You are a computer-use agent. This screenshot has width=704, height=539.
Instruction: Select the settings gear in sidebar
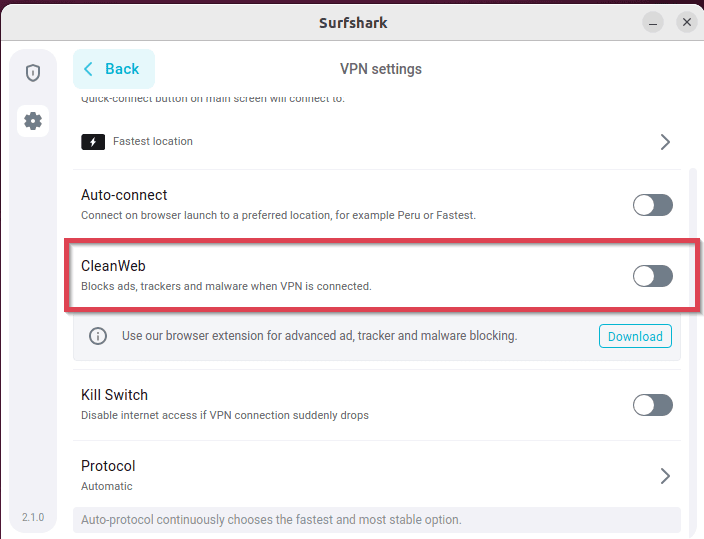pyautogui.click(x=33, y=121)
